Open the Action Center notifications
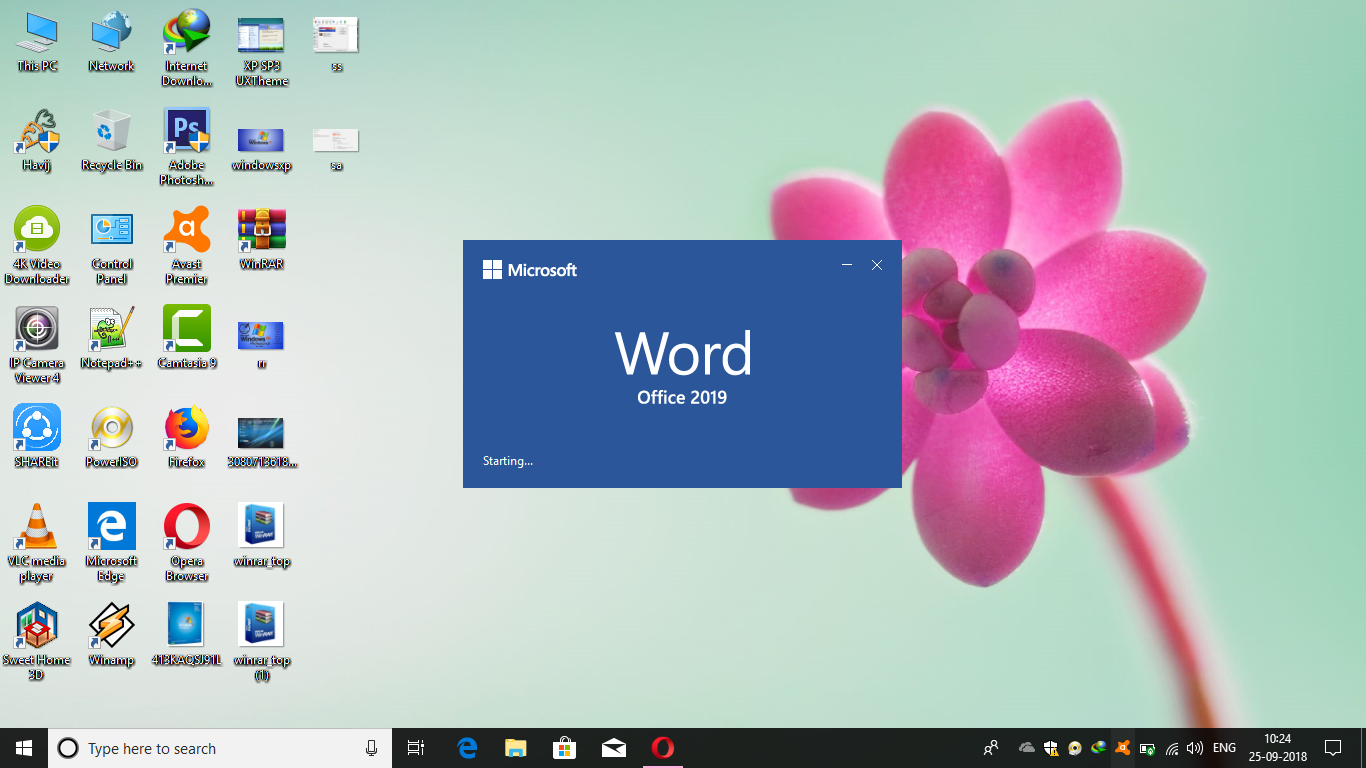 (1333, 748)
